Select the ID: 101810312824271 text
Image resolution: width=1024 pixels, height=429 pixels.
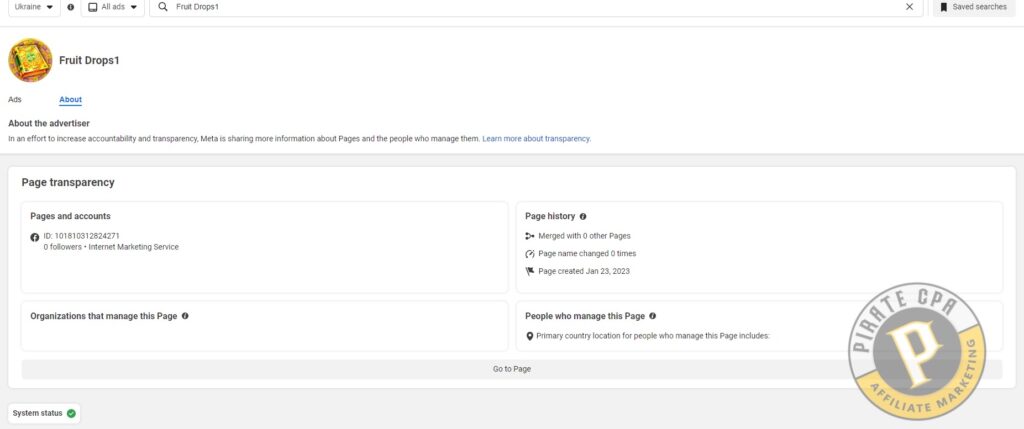82,236
